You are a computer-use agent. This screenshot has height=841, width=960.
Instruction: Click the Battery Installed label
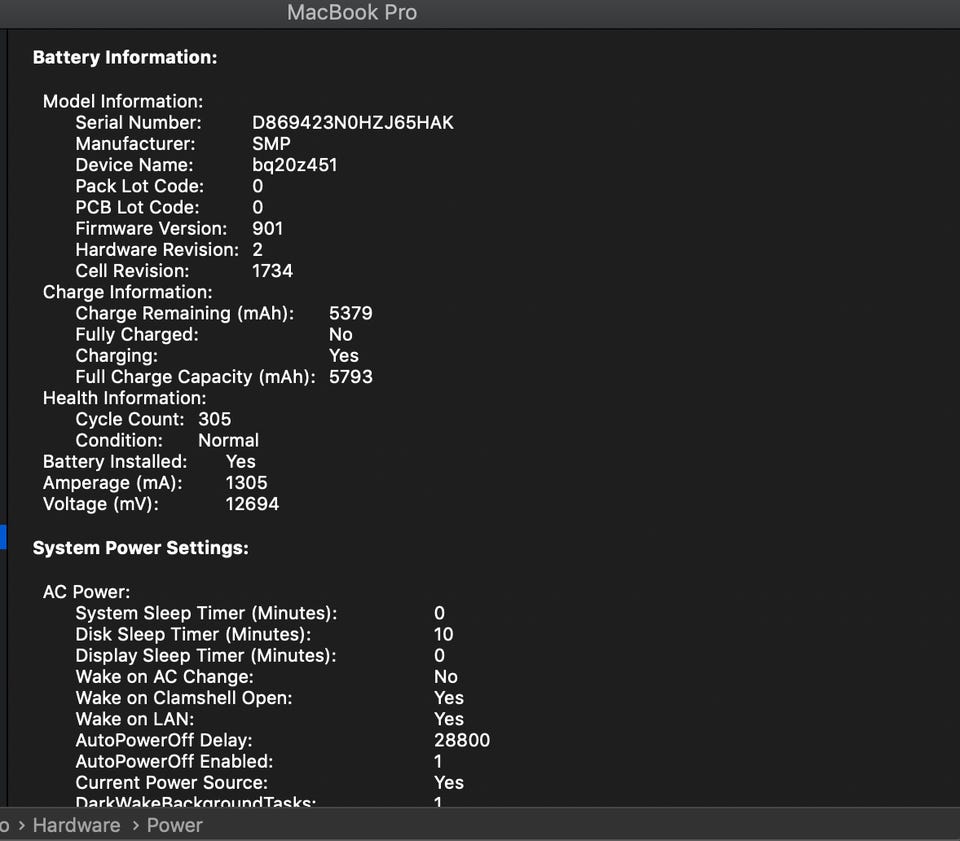(x=115, y=462)
